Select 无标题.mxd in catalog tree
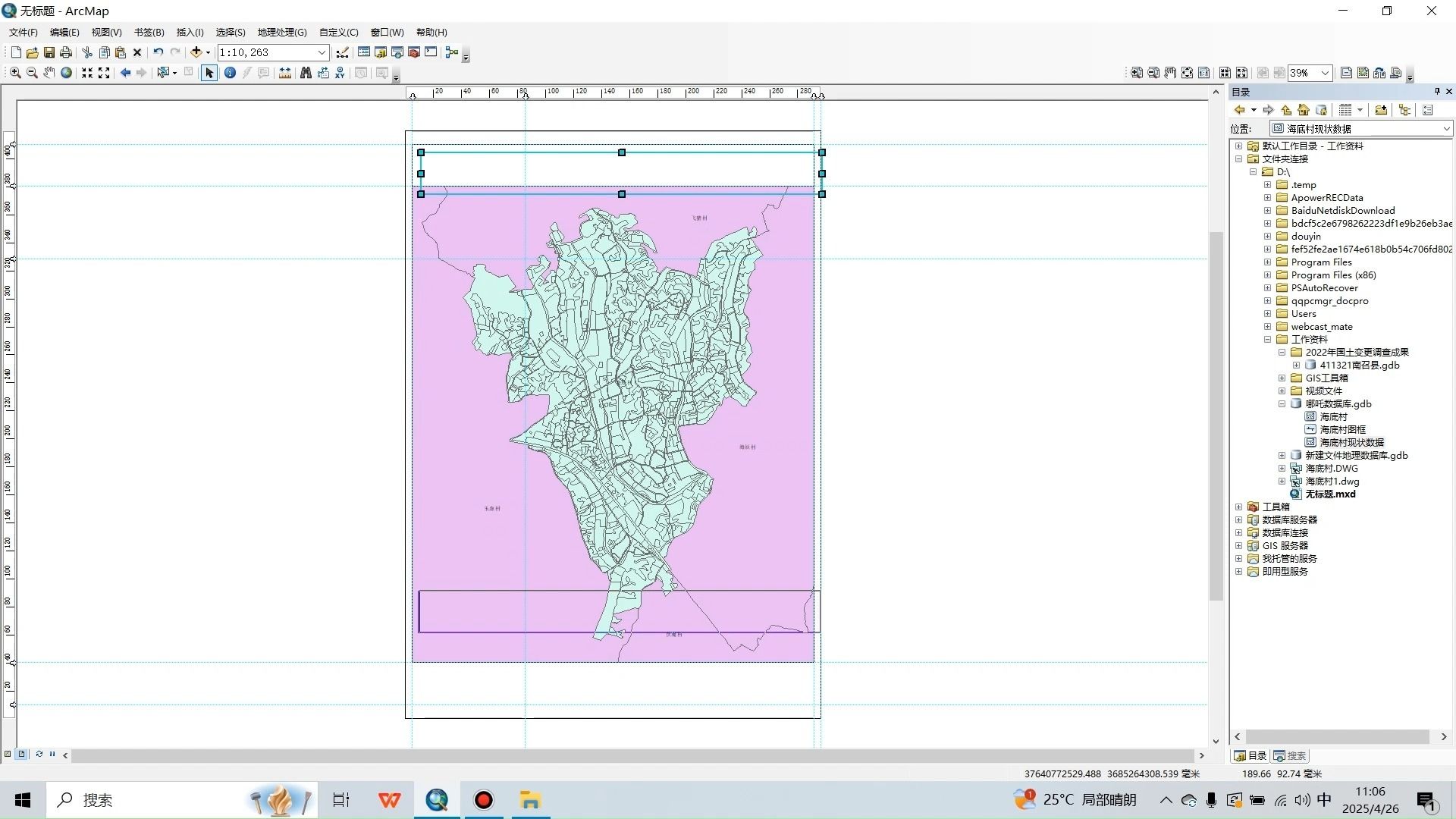The height and width of the screenshot is (819, 1456). (1330, 494)
